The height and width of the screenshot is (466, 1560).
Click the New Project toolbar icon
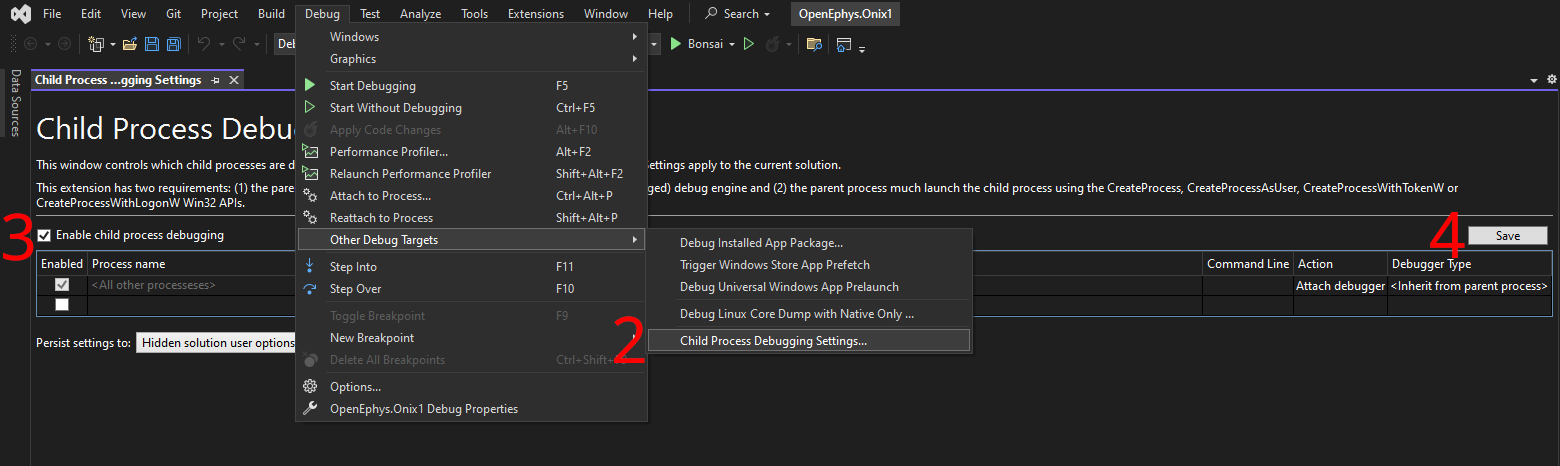[x=96, y=44]
